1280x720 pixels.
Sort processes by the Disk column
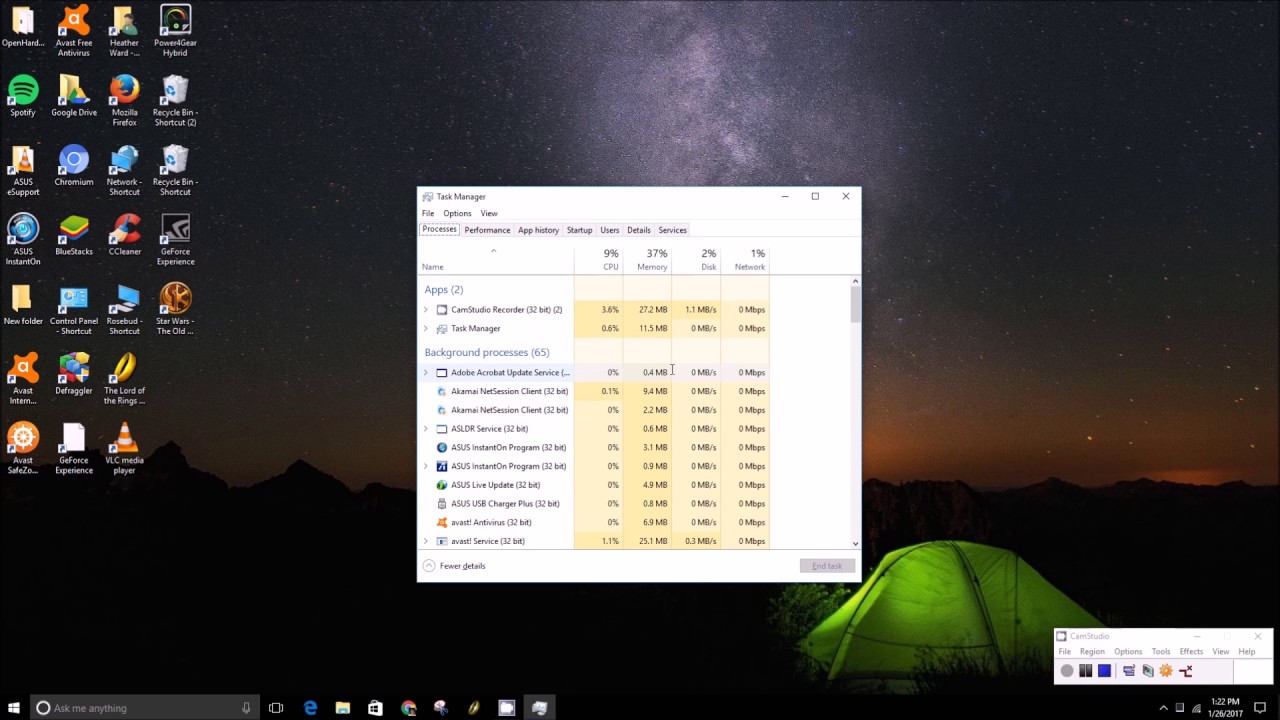696,259
